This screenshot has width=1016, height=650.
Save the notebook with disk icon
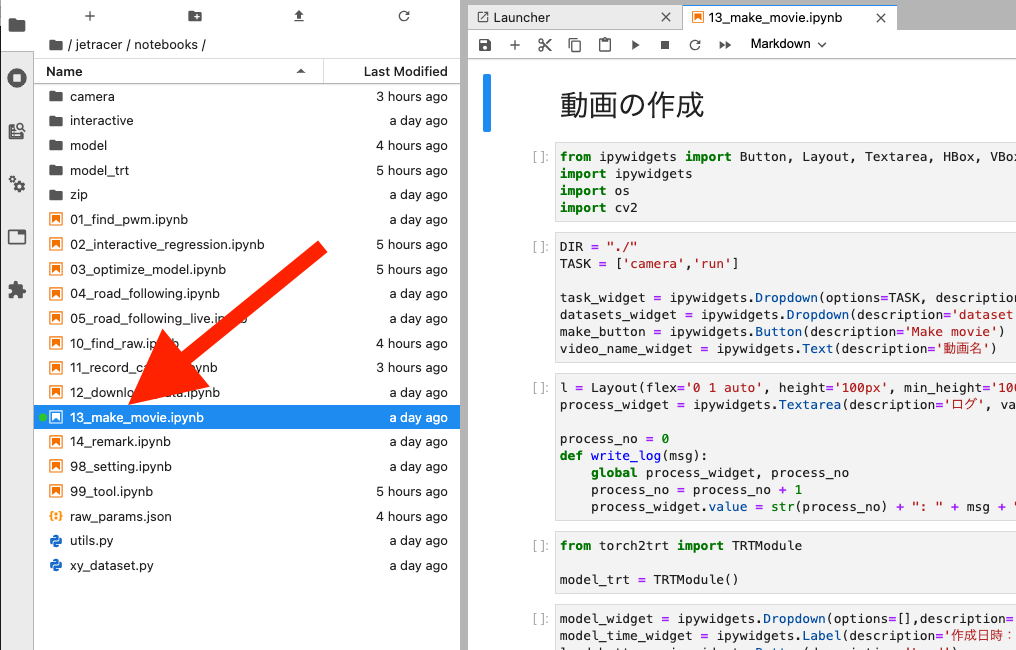coord(485,45)
